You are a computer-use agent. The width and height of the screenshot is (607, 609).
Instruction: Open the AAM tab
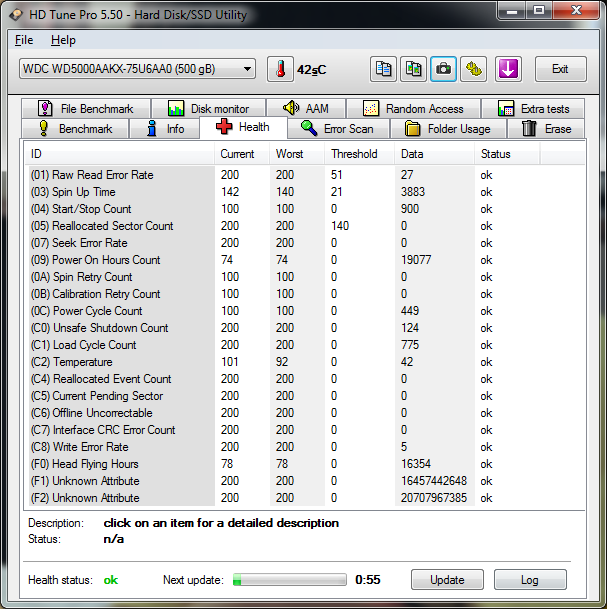(306, 108)
